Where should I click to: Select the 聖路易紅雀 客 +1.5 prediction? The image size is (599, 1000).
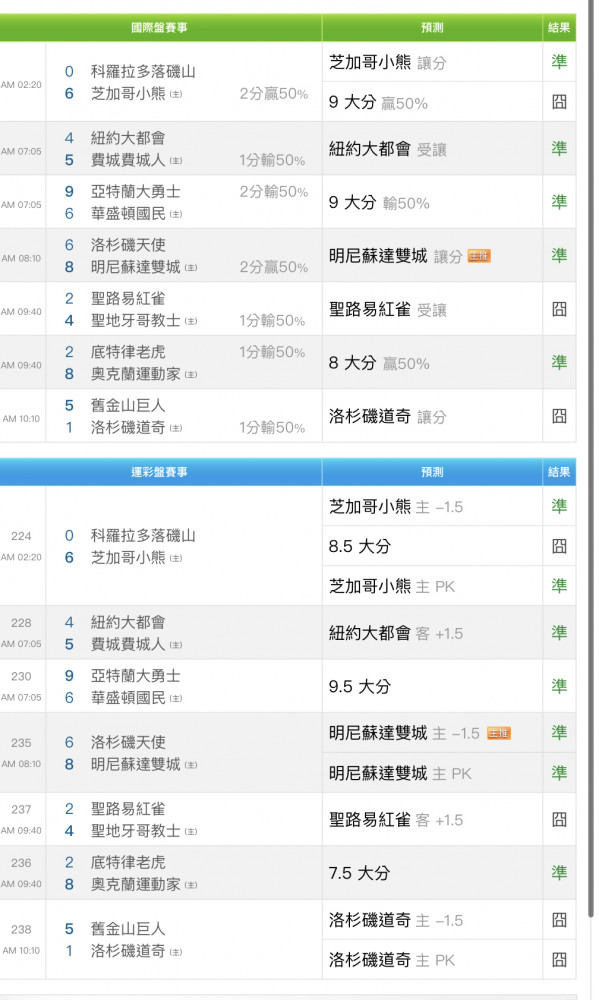click(396, 820)
